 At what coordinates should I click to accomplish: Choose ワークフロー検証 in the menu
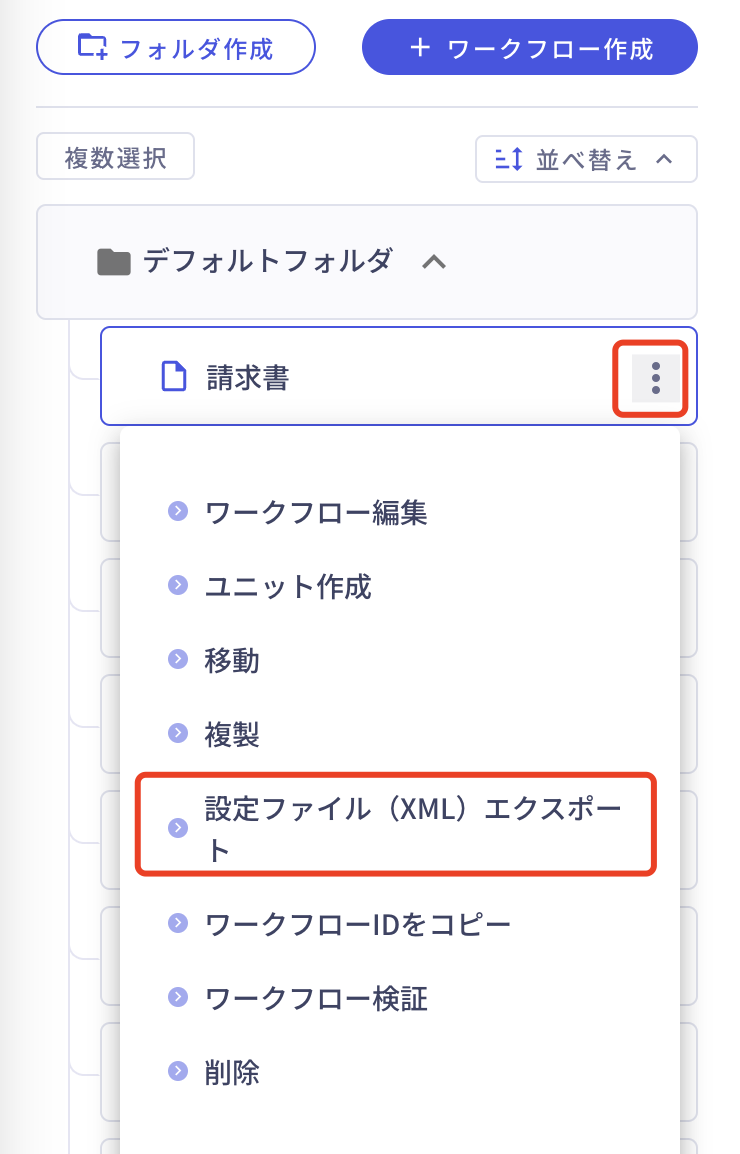coord(316,998)
